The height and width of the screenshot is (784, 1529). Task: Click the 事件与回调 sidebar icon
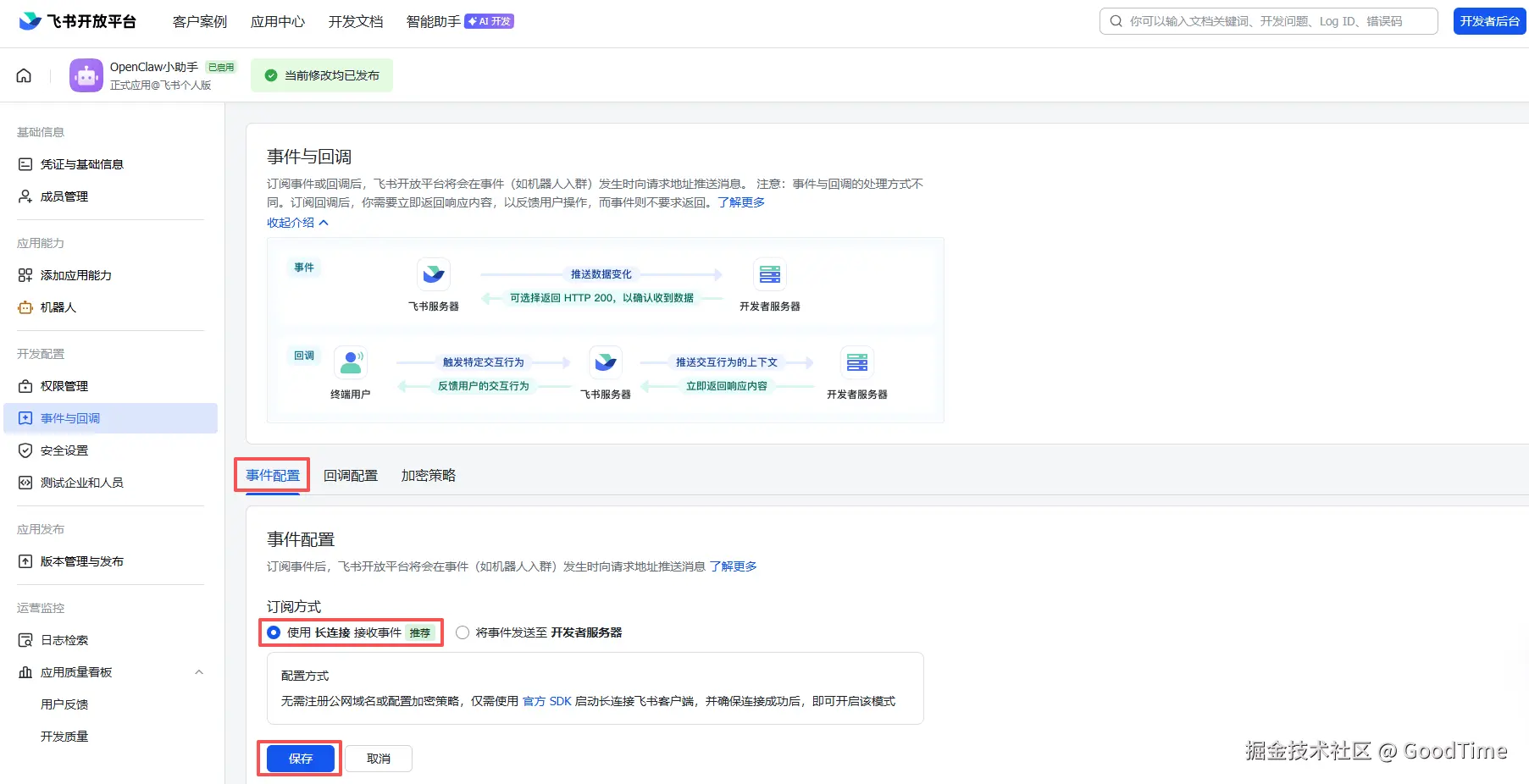coord(25,418)
